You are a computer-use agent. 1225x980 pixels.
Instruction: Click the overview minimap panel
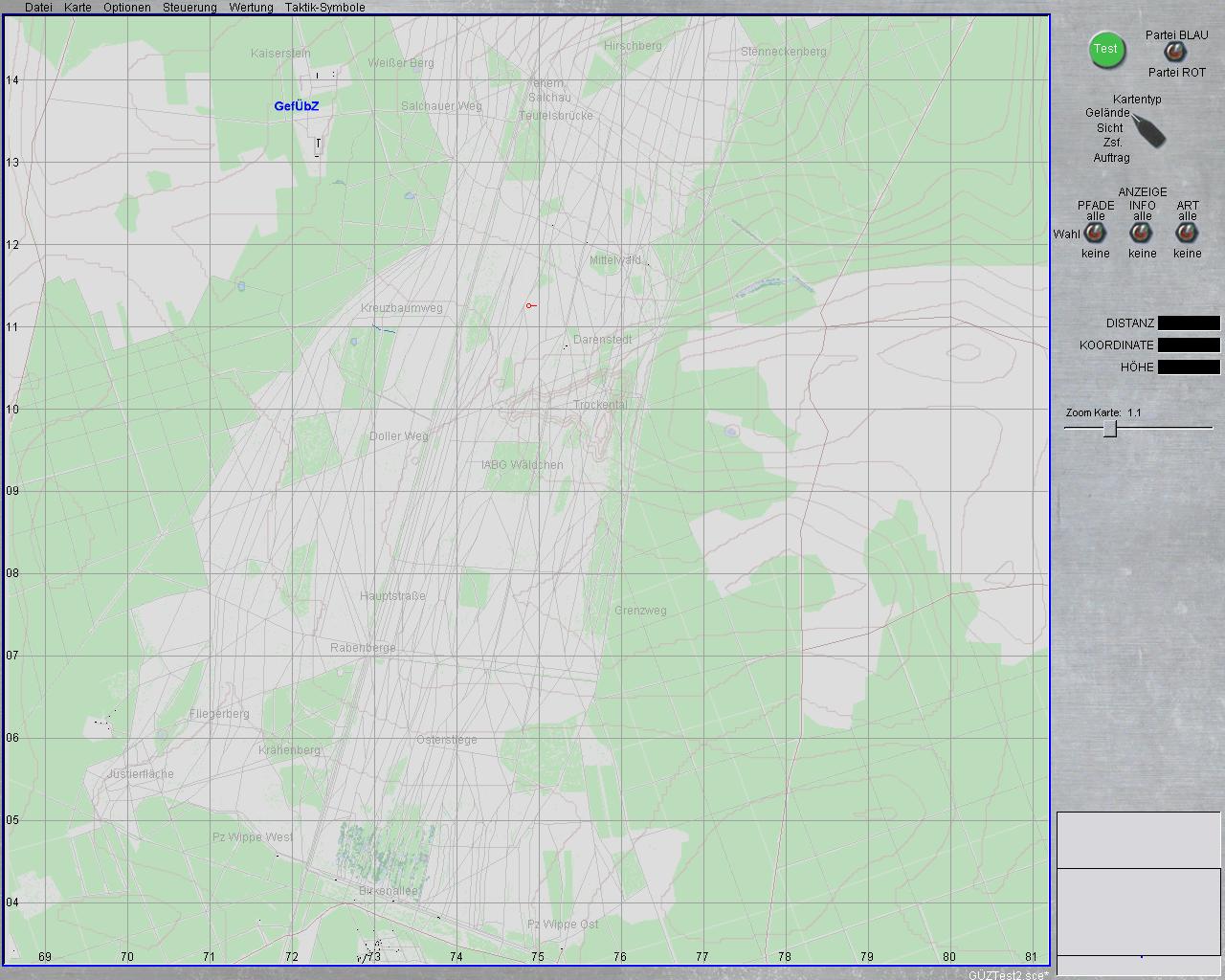pyautogui.click(x=1138, y=886)
